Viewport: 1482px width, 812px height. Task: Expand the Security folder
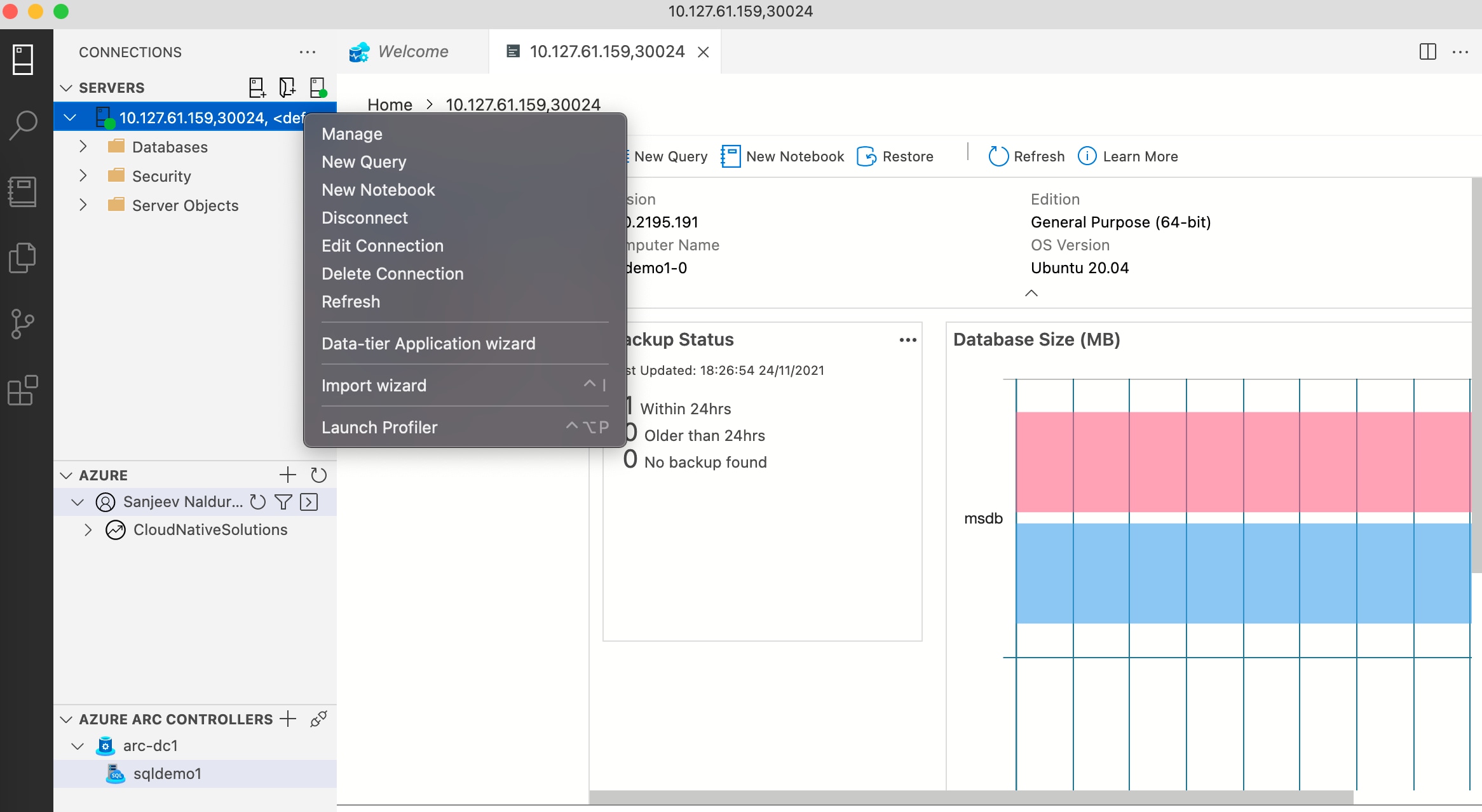(83, 176)
